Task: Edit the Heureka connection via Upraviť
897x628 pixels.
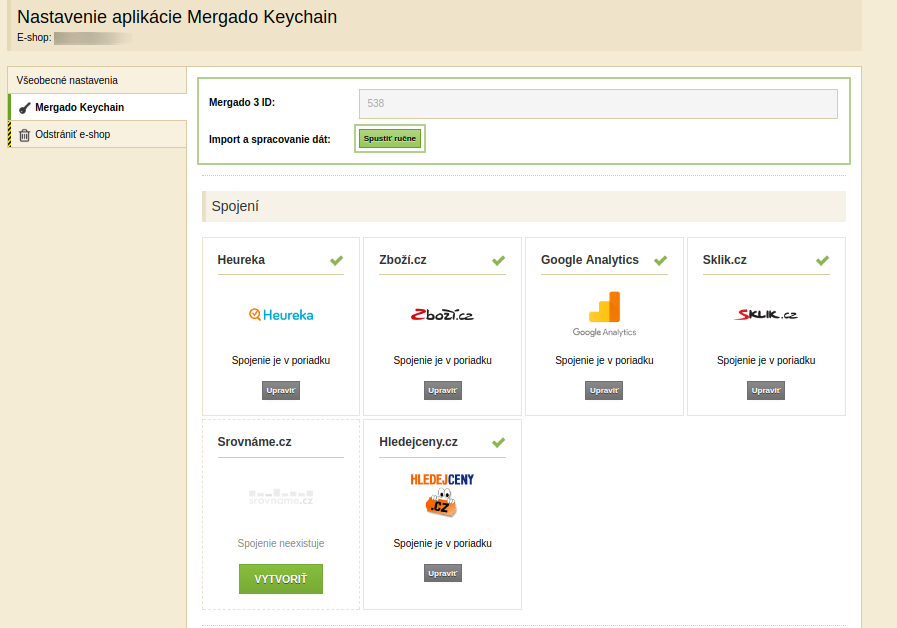Action: coord(281,390)
